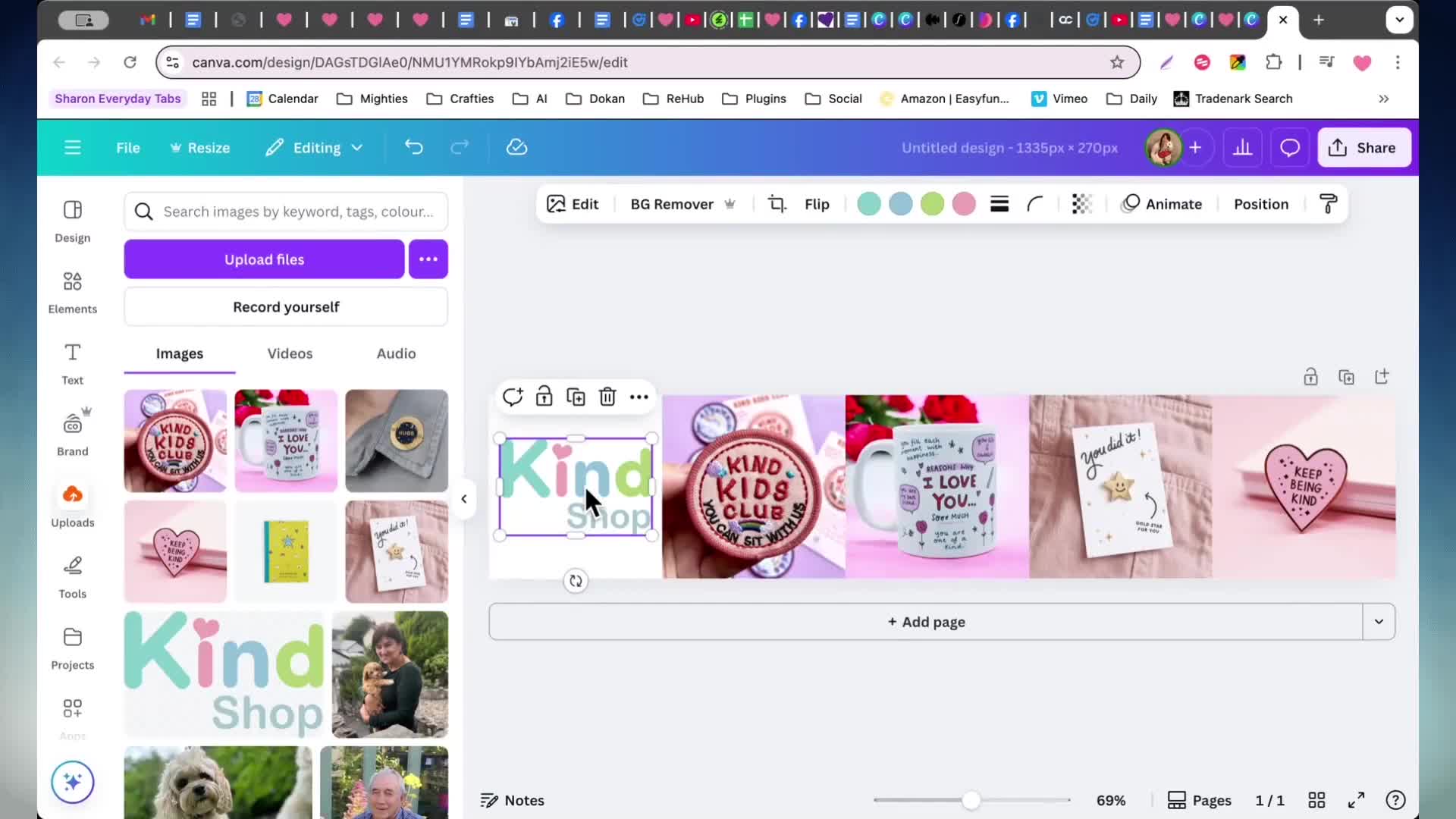Click the copy style paint roller icon

tap(1328, 204)
